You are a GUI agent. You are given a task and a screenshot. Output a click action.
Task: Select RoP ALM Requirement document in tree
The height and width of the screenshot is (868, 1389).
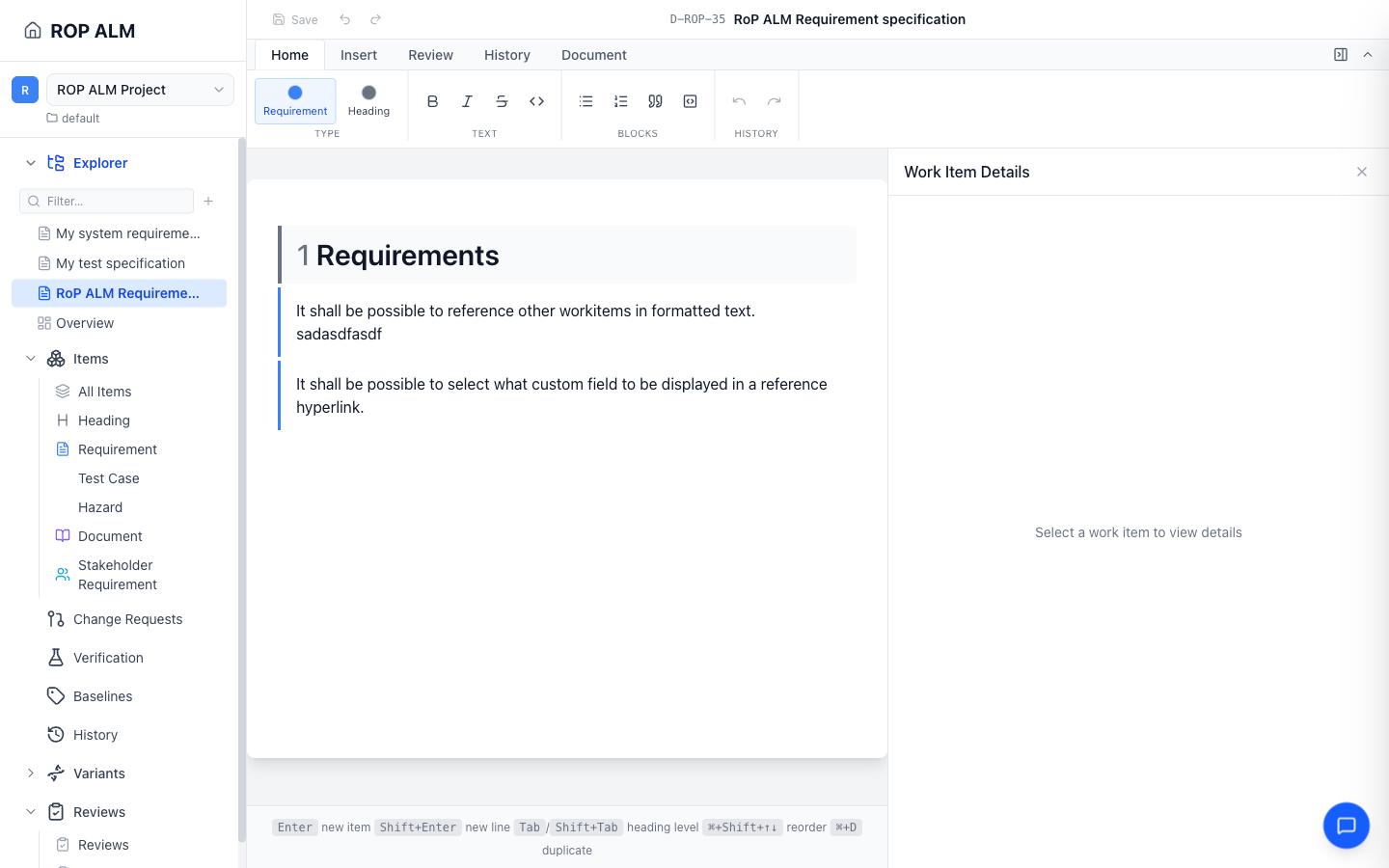tap(119, 293)
